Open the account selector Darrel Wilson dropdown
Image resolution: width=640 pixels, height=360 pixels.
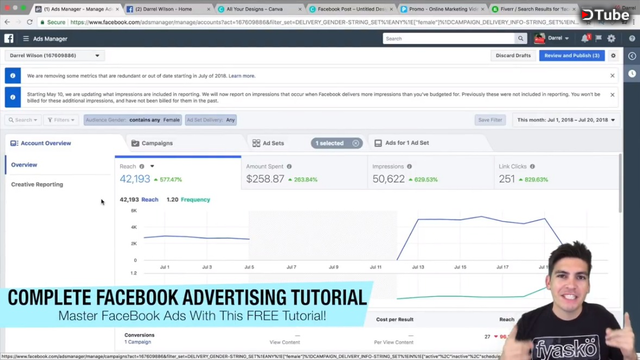55,56
